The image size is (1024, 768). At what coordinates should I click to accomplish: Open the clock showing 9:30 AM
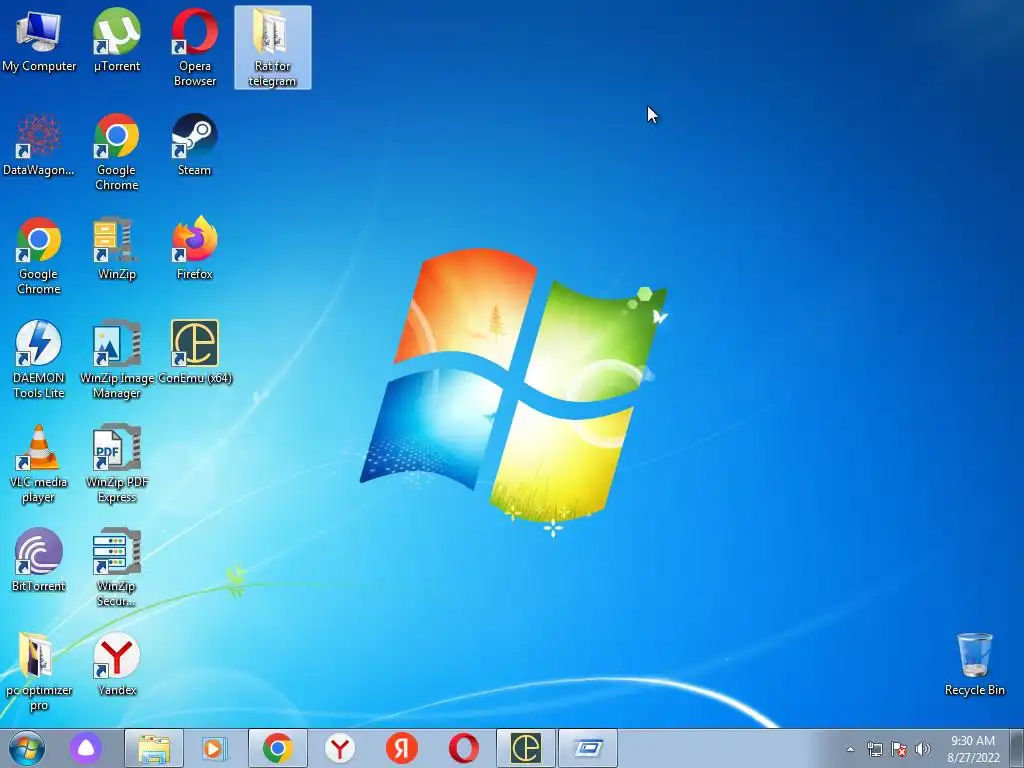tap(973, 749)
